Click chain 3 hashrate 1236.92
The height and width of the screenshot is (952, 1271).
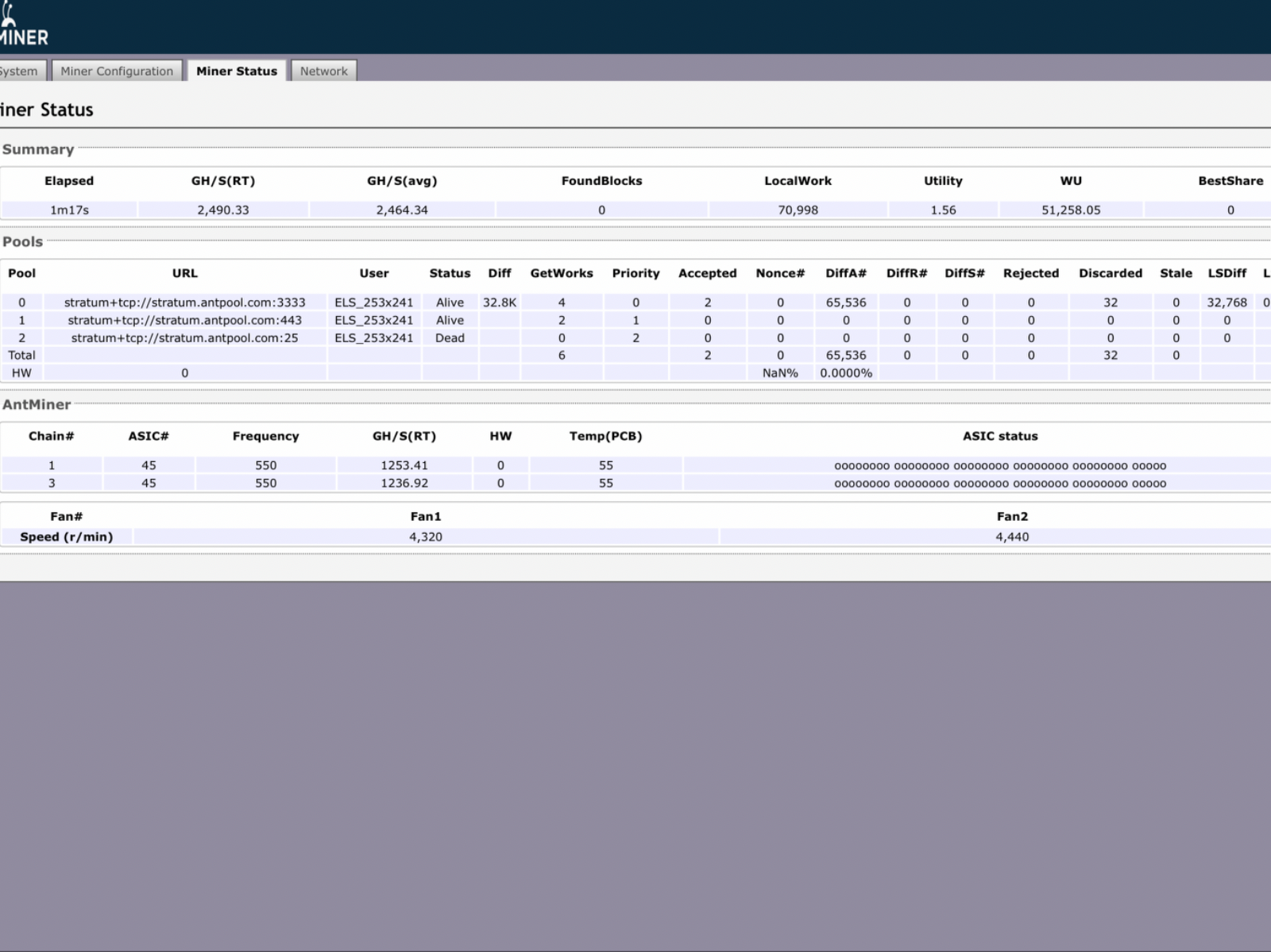[404, 483]
